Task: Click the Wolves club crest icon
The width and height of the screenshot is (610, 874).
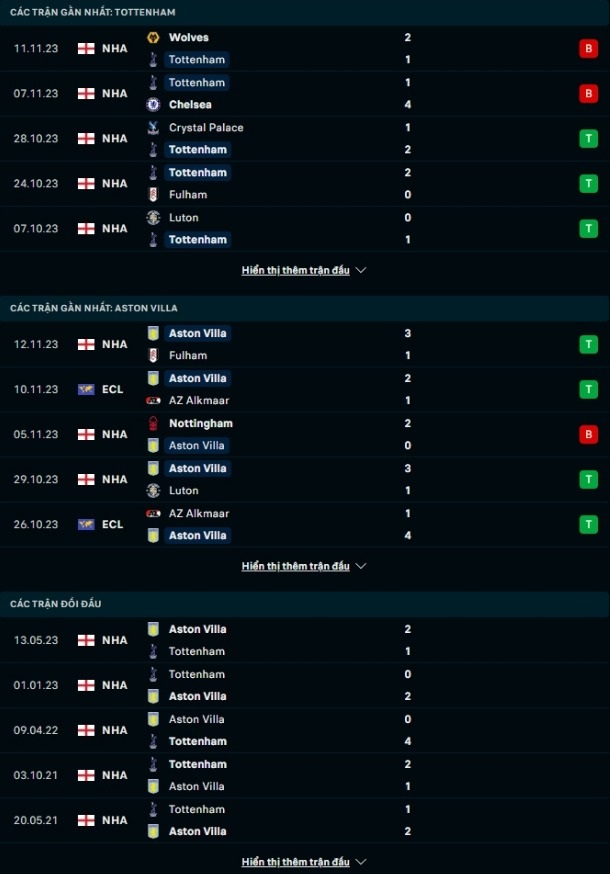Action: point(153,37)
